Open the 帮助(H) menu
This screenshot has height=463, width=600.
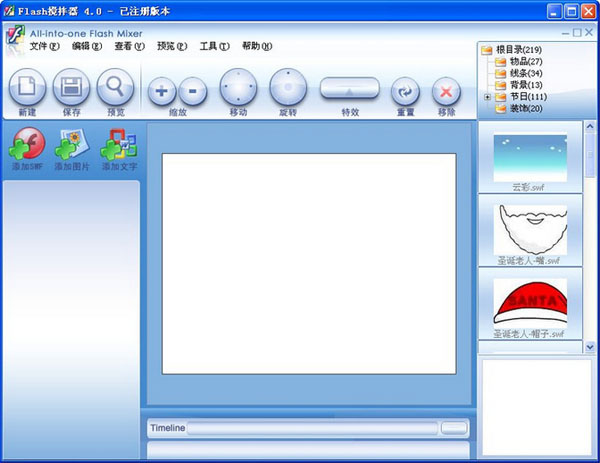257,46
